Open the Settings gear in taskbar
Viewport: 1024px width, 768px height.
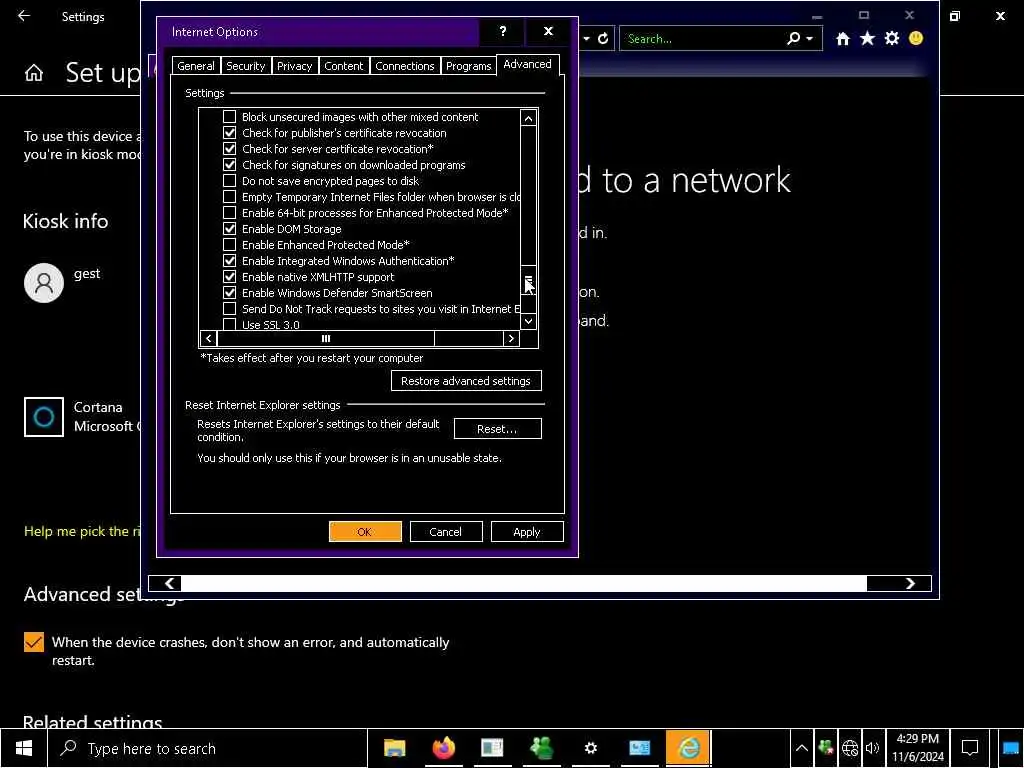click(x=590, y=748)
